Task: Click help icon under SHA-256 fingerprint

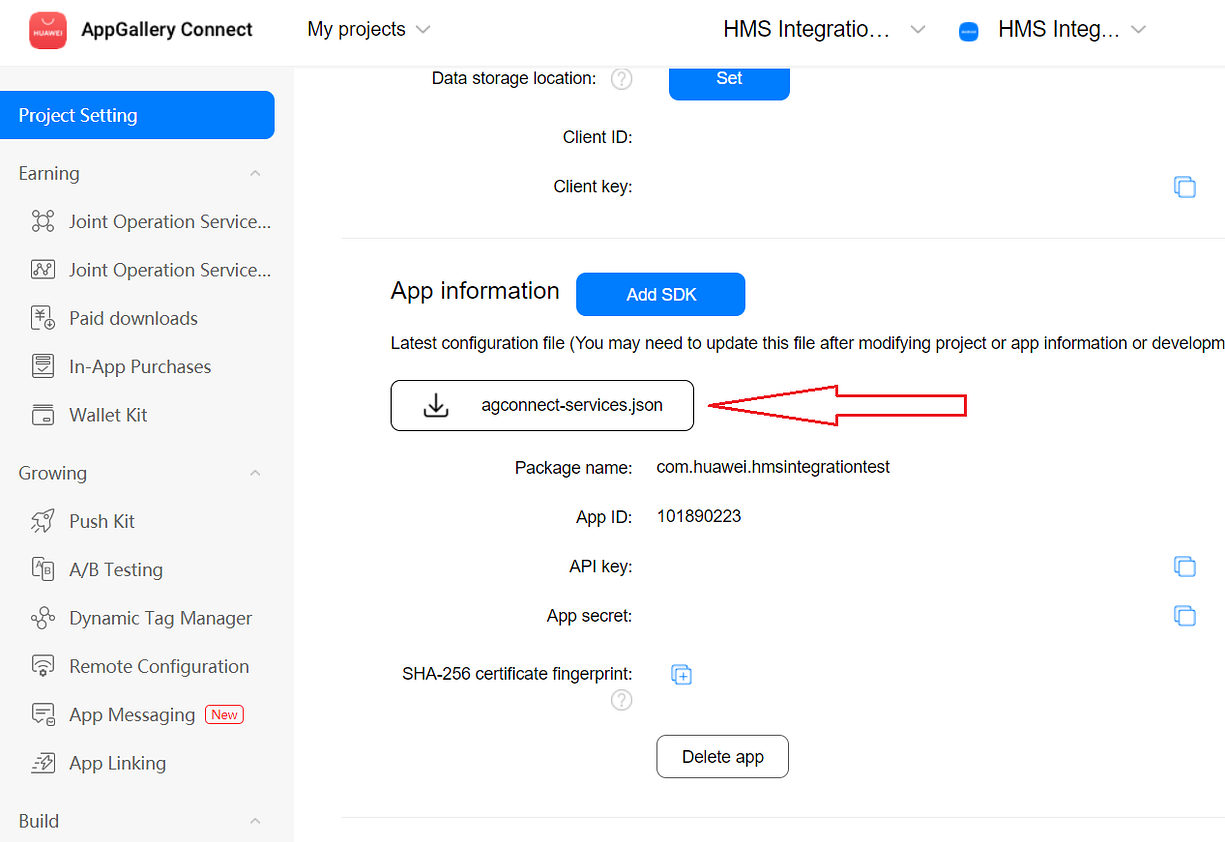Action: coord(622,700)
